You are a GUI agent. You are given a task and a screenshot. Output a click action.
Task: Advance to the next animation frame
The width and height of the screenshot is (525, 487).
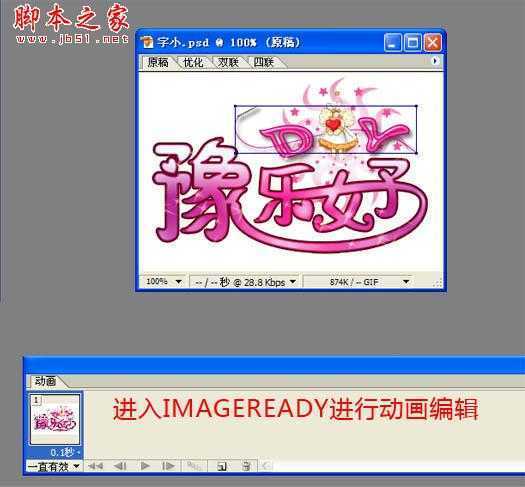coord(168,466)
